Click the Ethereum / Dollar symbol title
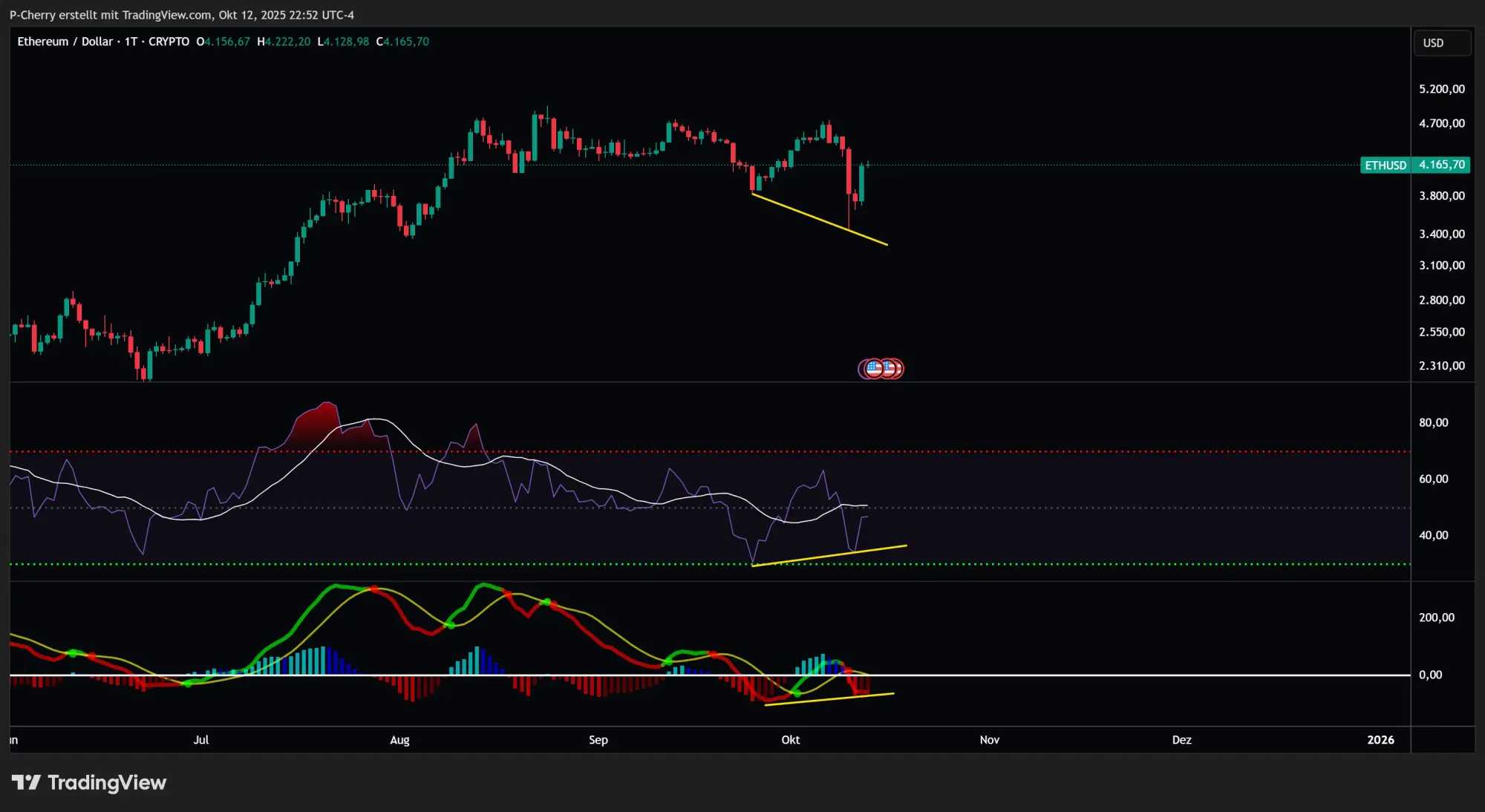The image size is (1485, 812). (65, 42)
